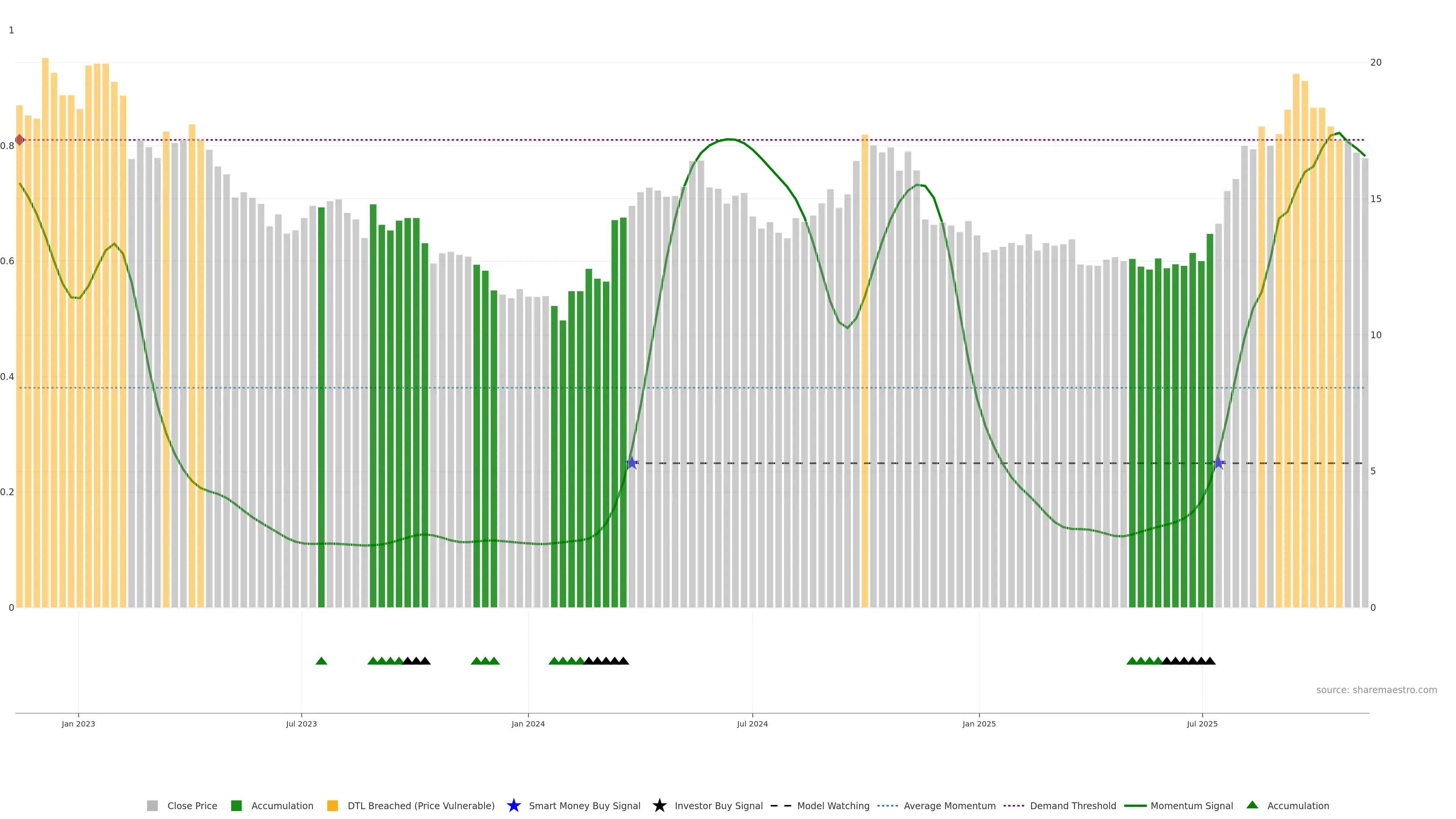Click the Jan 2024 axis label
This screenshot has width=1456, height=819.
click(528, 723)
